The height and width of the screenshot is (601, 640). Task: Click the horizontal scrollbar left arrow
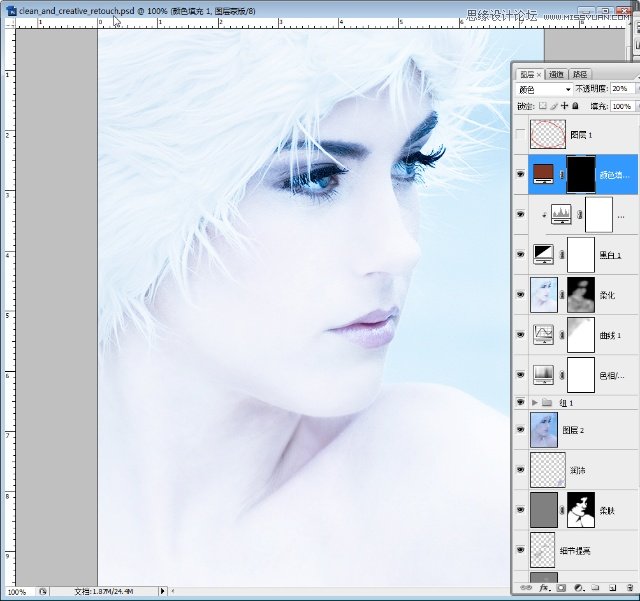click(173, 591)
